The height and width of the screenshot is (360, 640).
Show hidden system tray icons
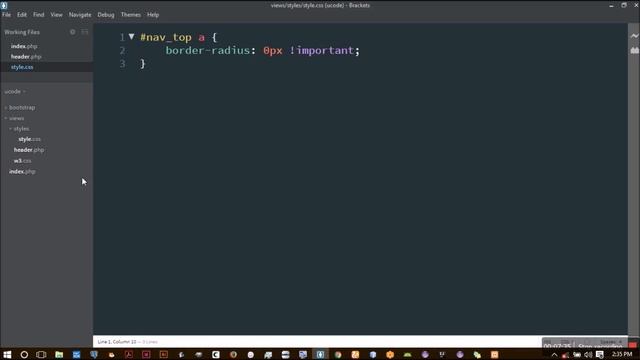(x=554, y=355)
